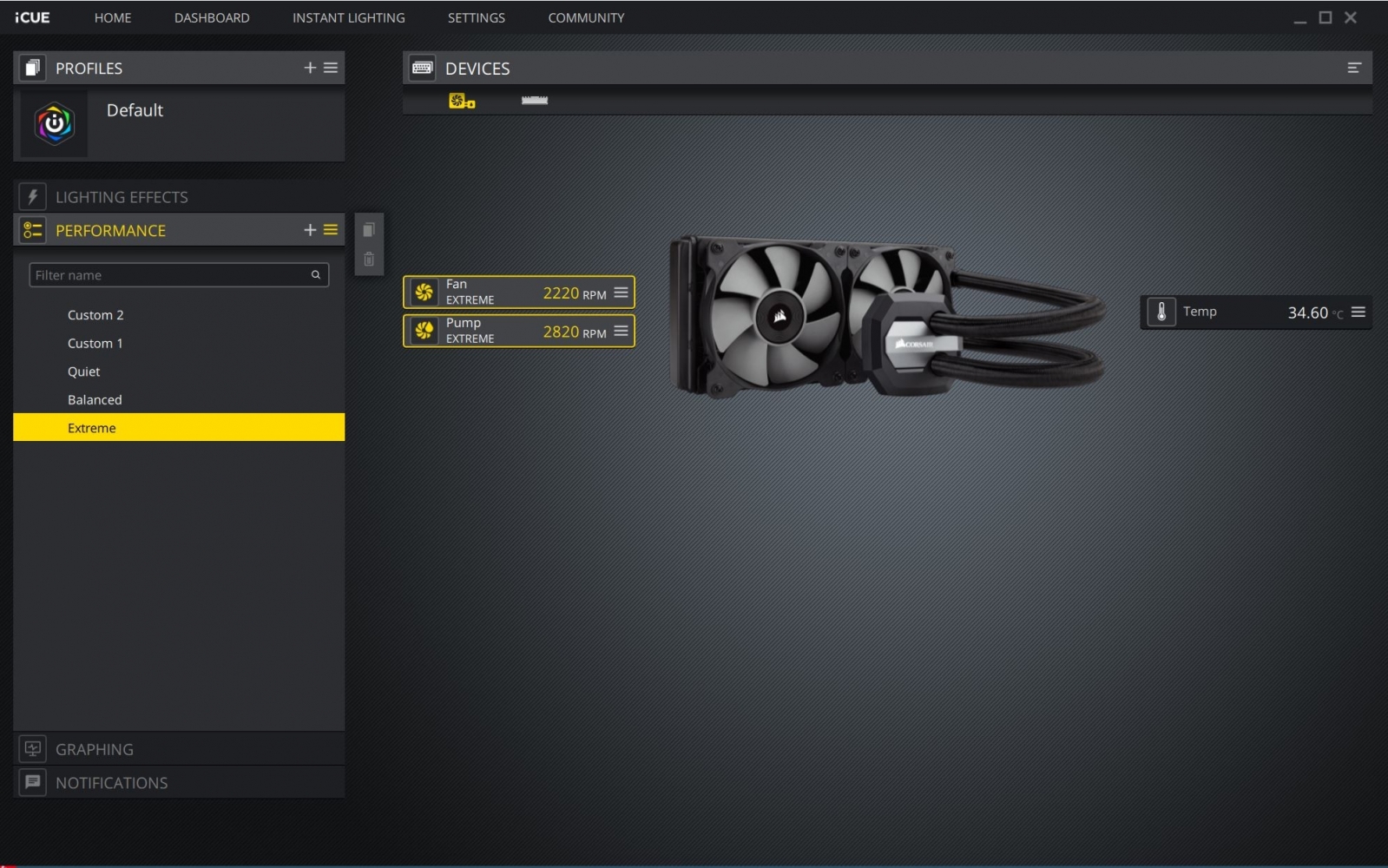Click the search magnifier icon
Viewport: 1388px width, 868px height.
click(x=316, y=275)
